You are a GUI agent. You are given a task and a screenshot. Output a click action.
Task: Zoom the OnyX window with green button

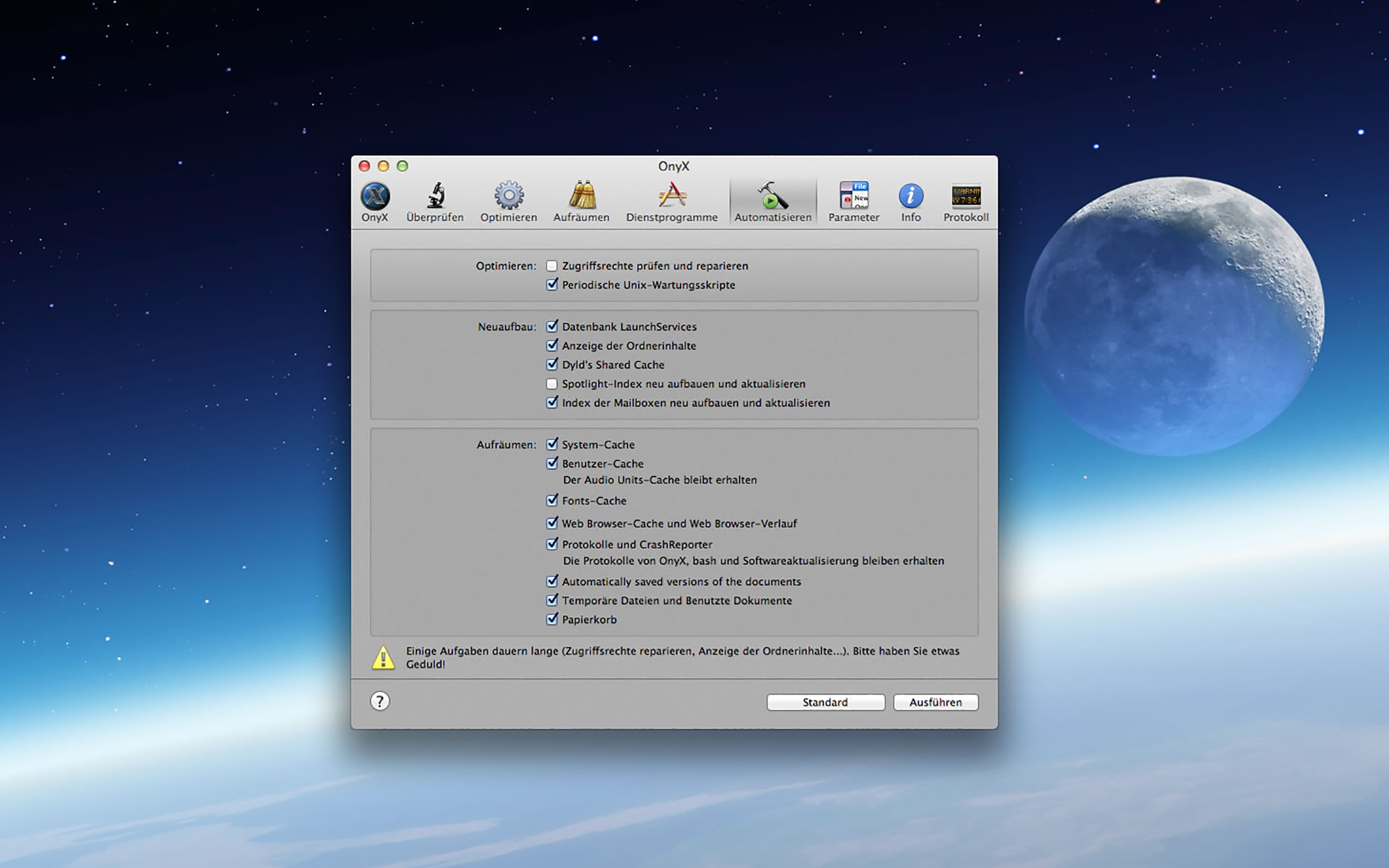(403, 166)
